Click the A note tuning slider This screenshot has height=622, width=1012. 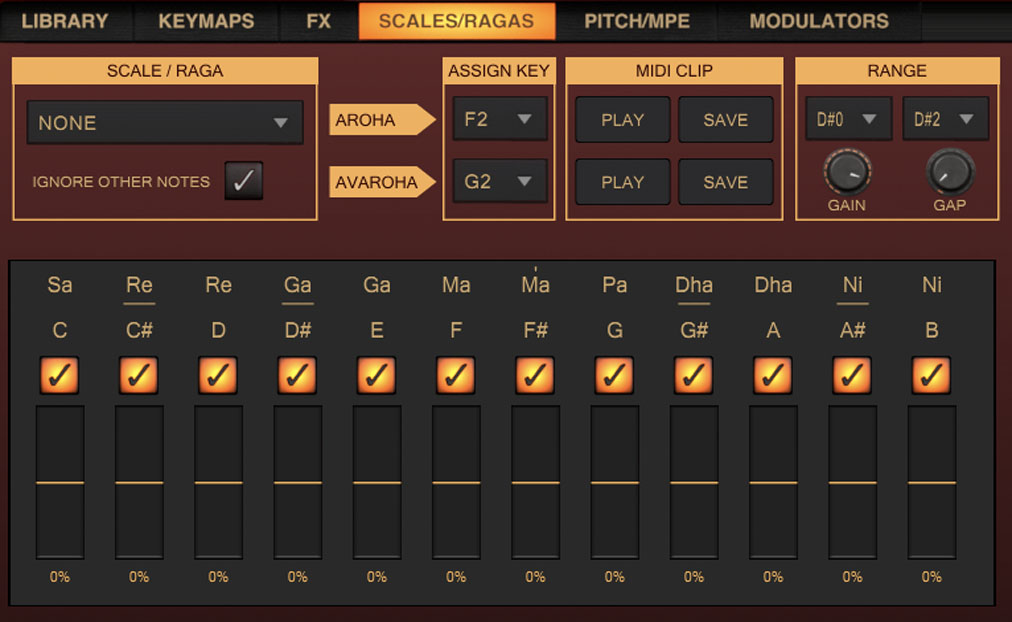point(773,482)
